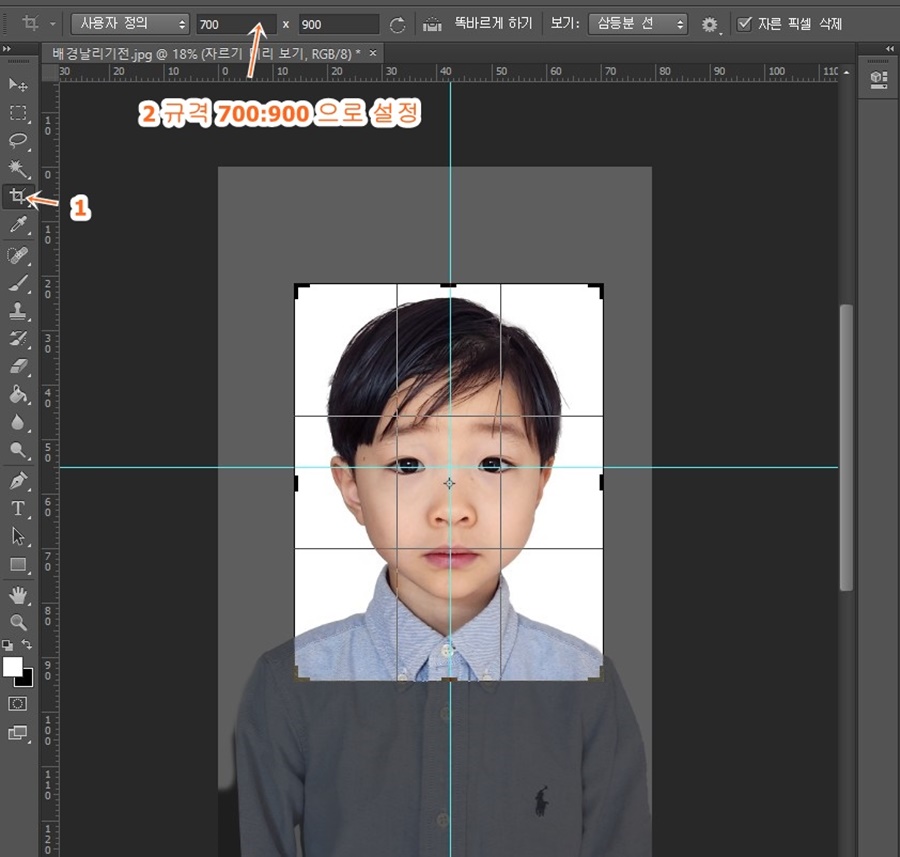The image size is (900, 857).
Task: Select the Horizontal Type tool
Action: tap(18, 509)
